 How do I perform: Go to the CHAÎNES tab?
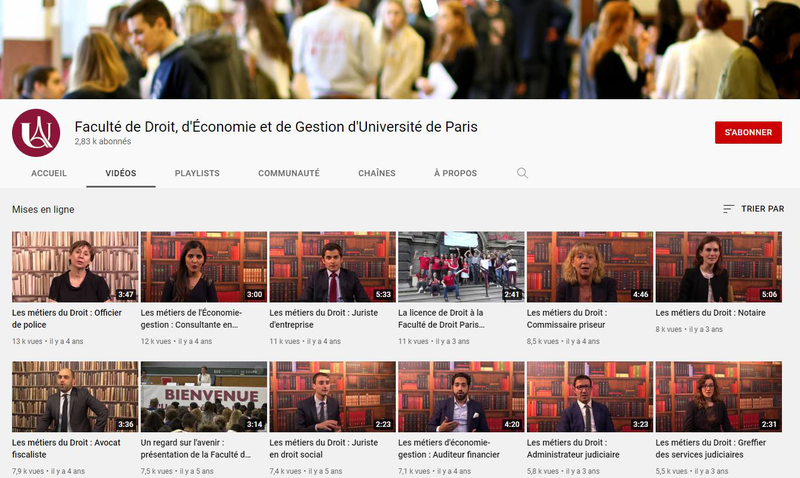click(x=377, y=173)
